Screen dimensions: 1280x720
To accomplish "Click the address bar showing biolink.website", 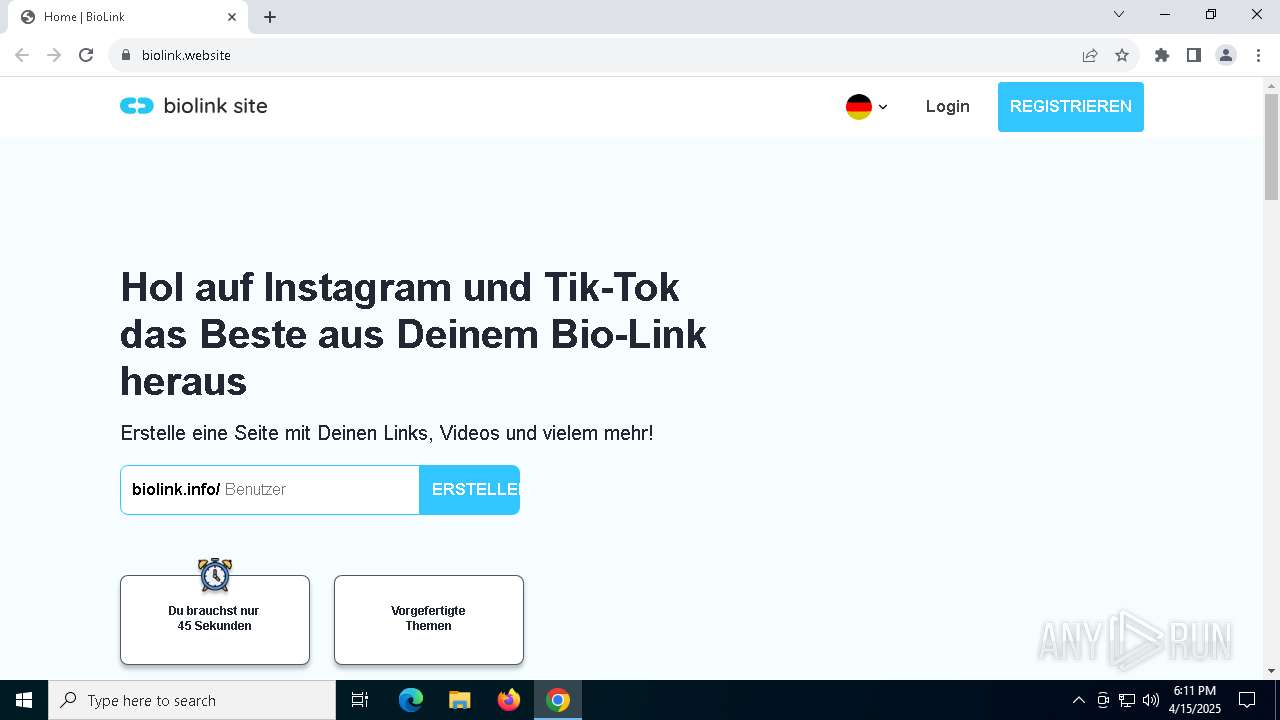I will [600, 55].
